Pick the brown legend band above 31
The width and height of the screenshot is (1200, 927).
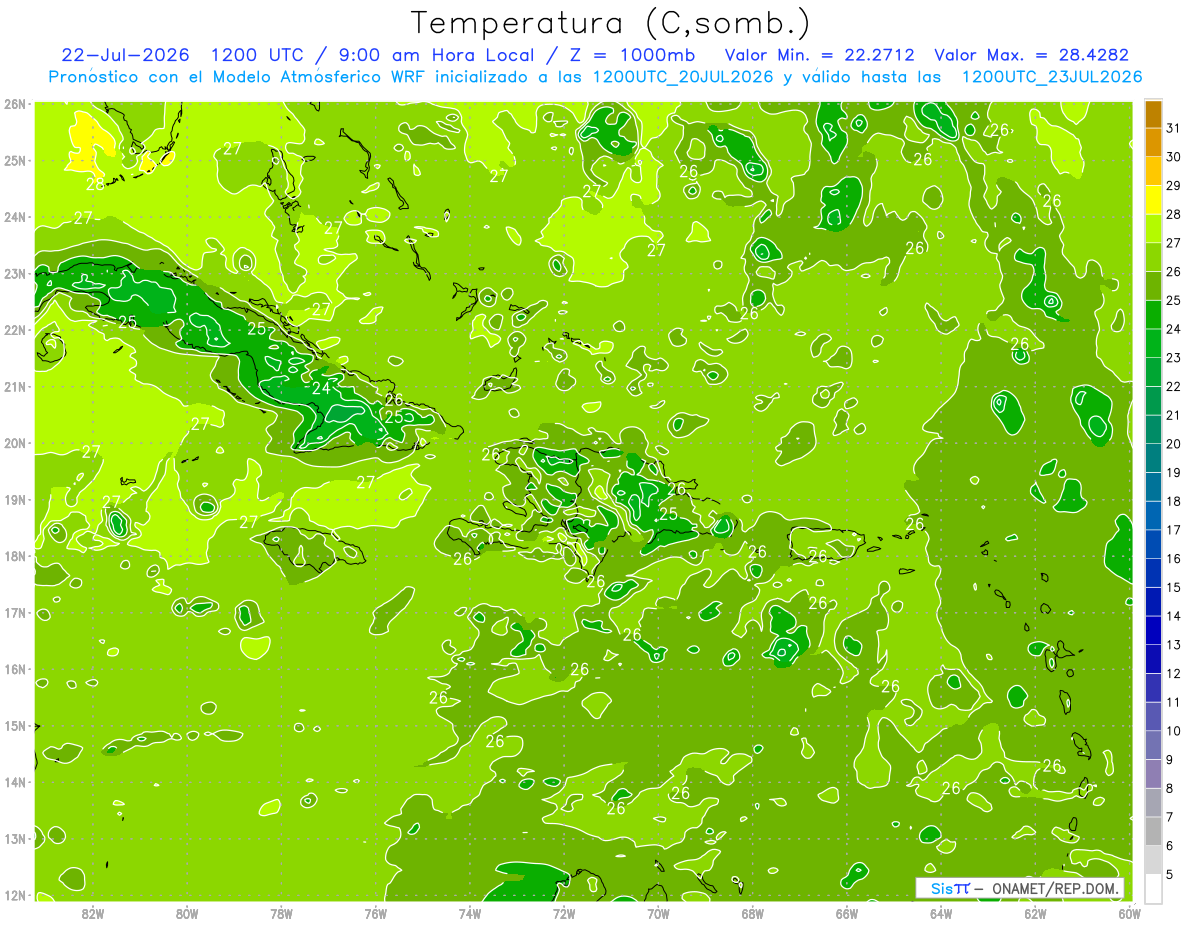(1152, 115)
